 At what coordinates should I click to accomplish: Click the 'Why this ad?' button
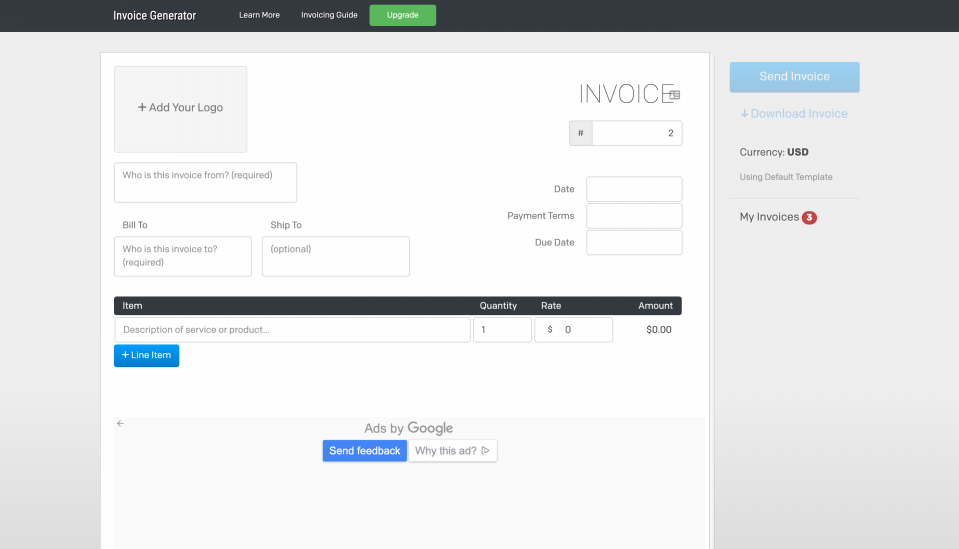453,451
